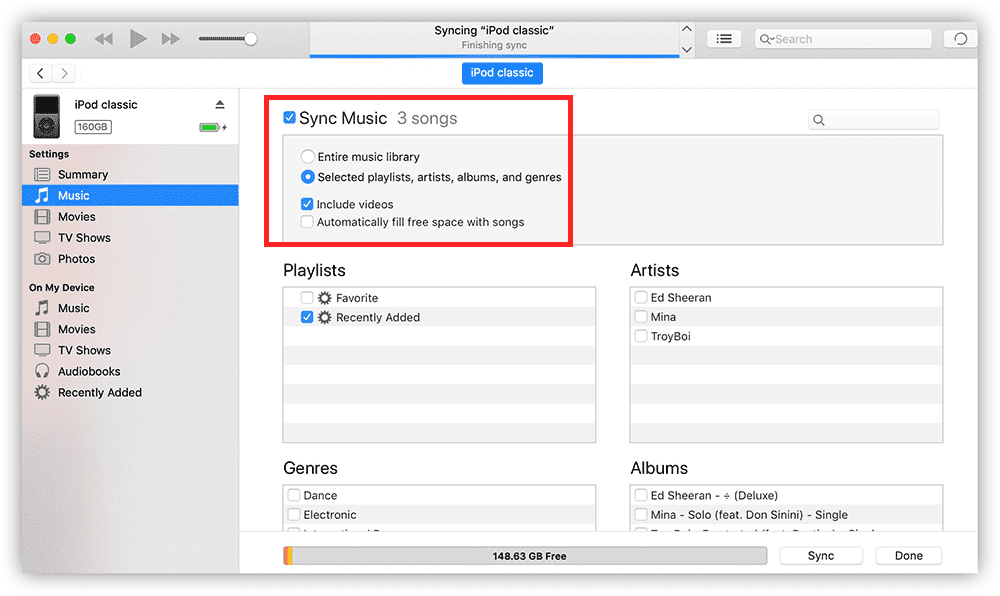Screen dimensions: 1000x596
Task: Click the iPod classic device thumbnail
Action: coord(47,116)
